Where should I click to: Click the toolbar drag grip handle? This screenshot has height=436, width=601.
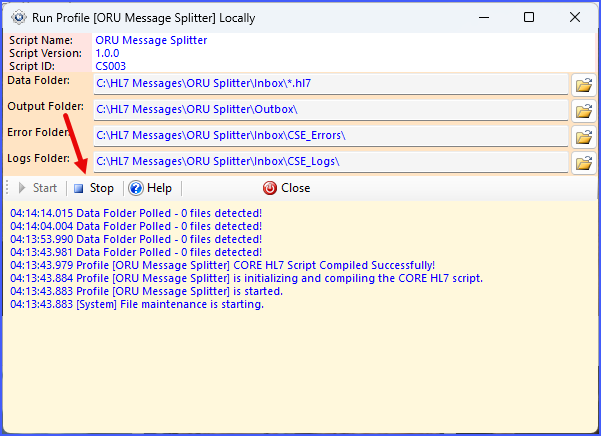7,188
